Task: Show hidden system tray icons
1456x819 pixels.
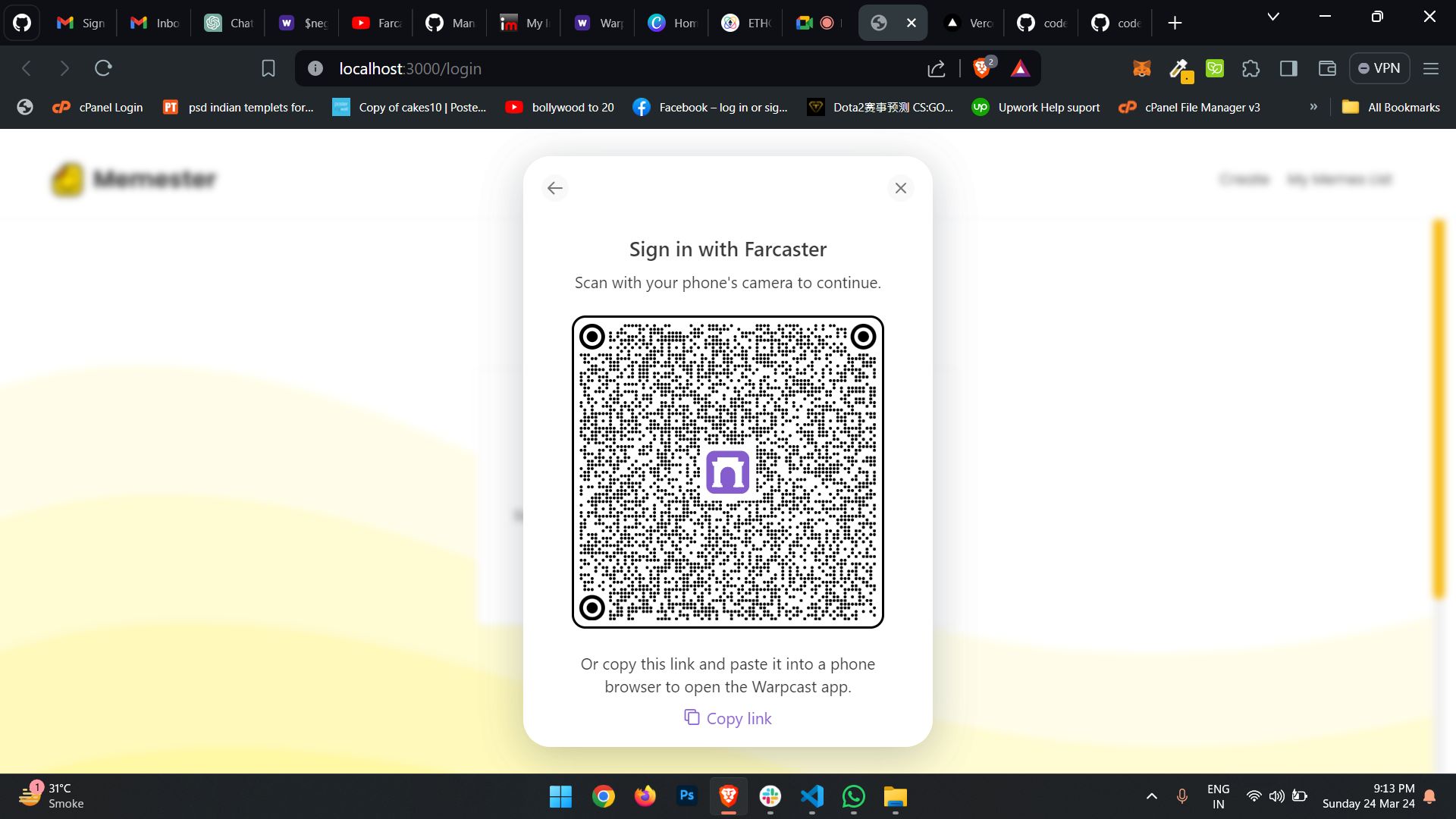Action: (1151, 796)
